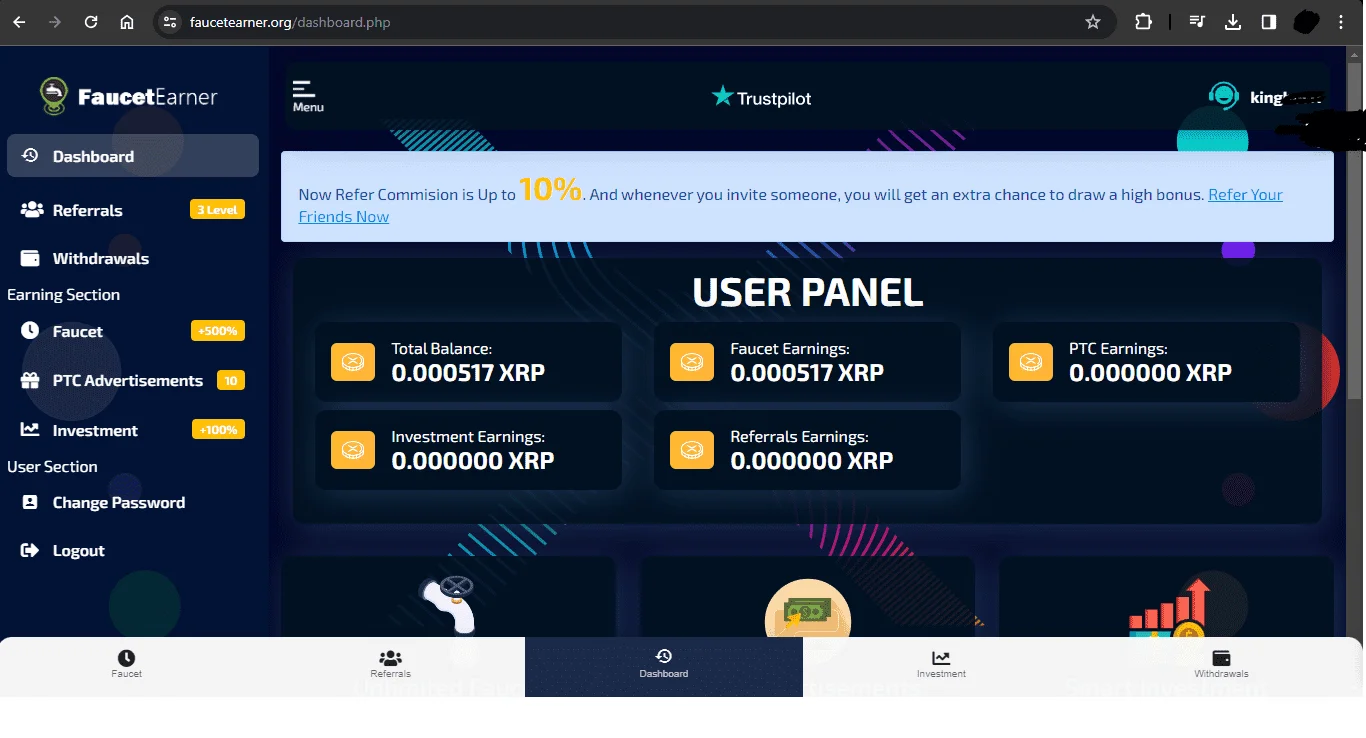Click the browser forward arrow
Viewport: 1366px width, 738px height.
click(55, 22)
